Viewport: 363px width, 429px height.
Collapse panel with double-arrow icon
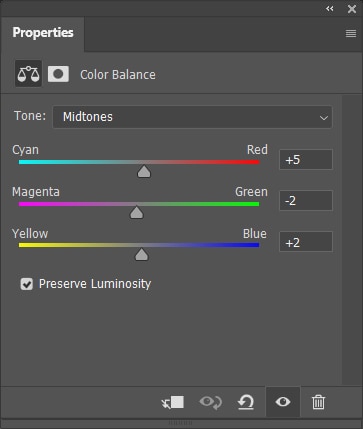[330, 9]
